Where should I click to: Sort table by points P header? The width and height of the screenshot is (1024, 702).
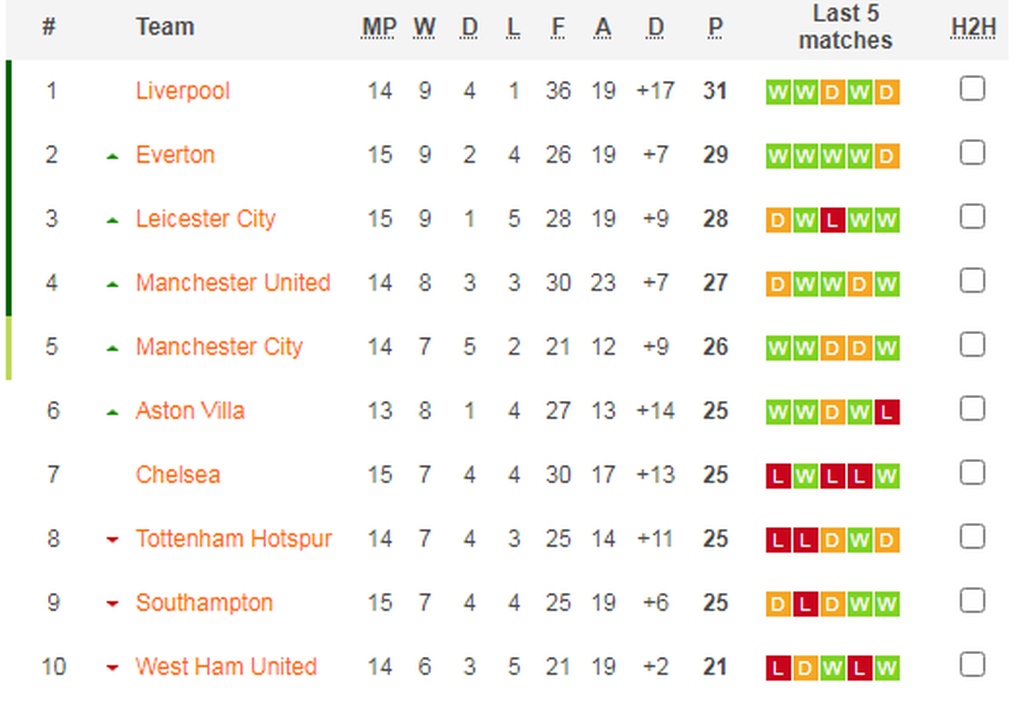[715, 27]
